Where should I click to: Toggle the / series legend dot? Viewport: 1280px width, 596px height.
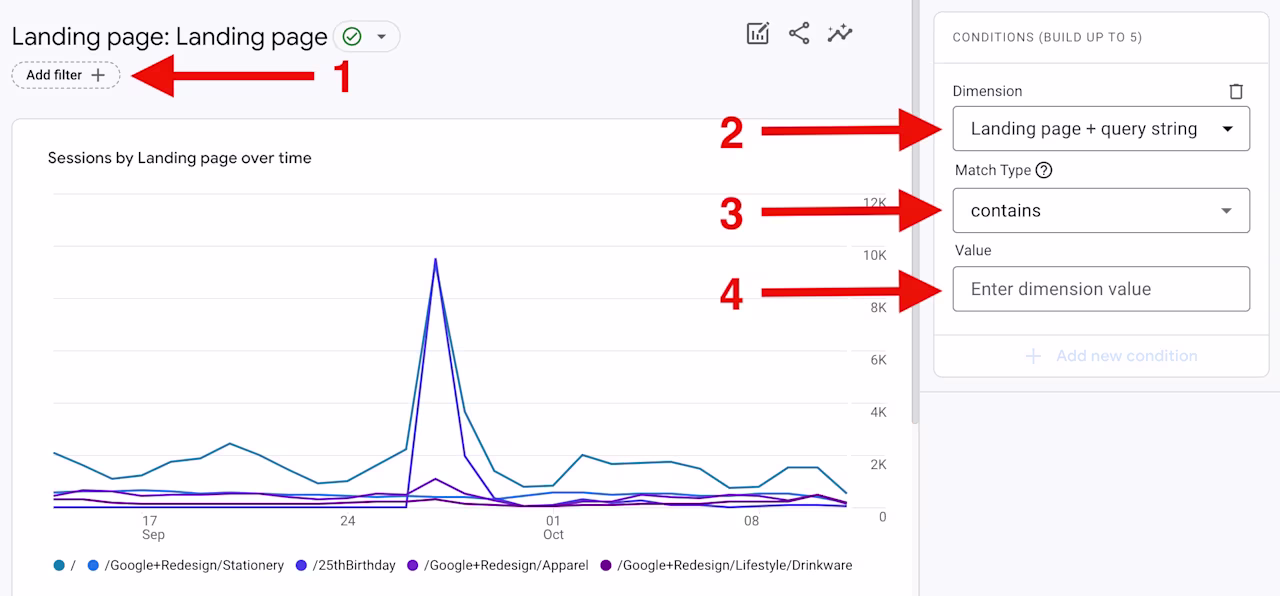tap(60, 565)
